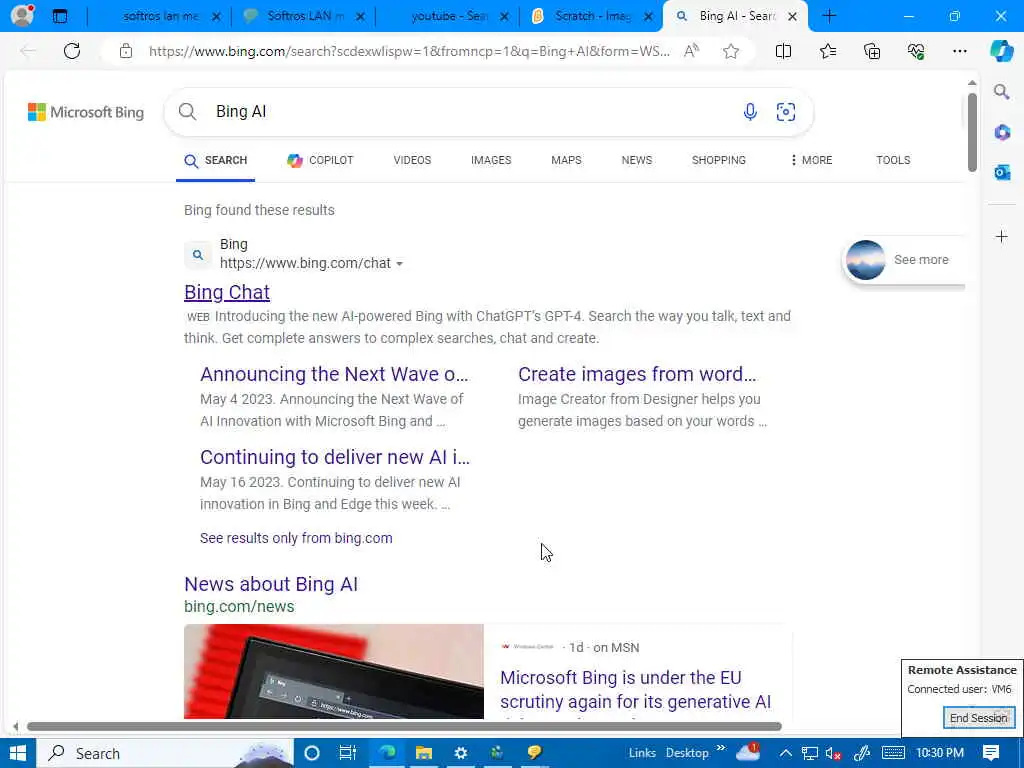Expand taskbar toolbar overflow chevron
Screen dimensions: 1024x768
click(x=721, y=748)
